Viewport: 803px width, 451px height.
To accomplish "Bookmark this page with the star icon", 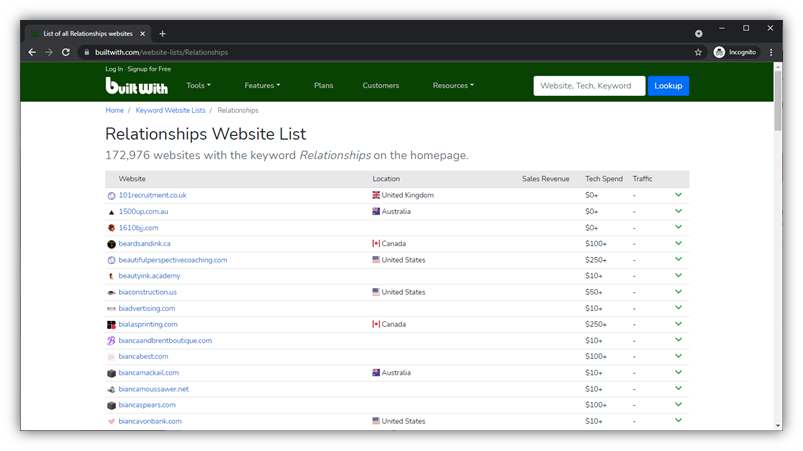I will coord(698,52).
